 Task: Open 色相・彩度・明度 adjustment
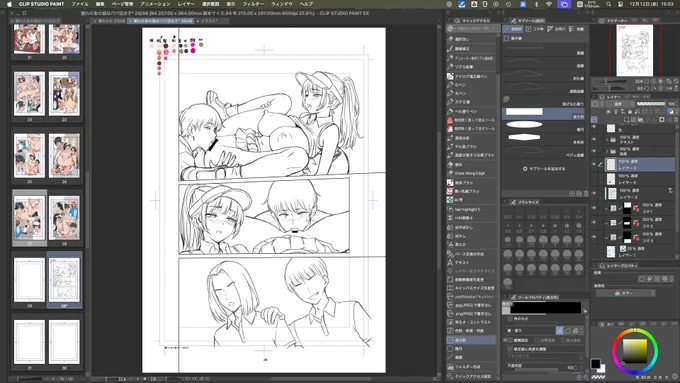472,331
